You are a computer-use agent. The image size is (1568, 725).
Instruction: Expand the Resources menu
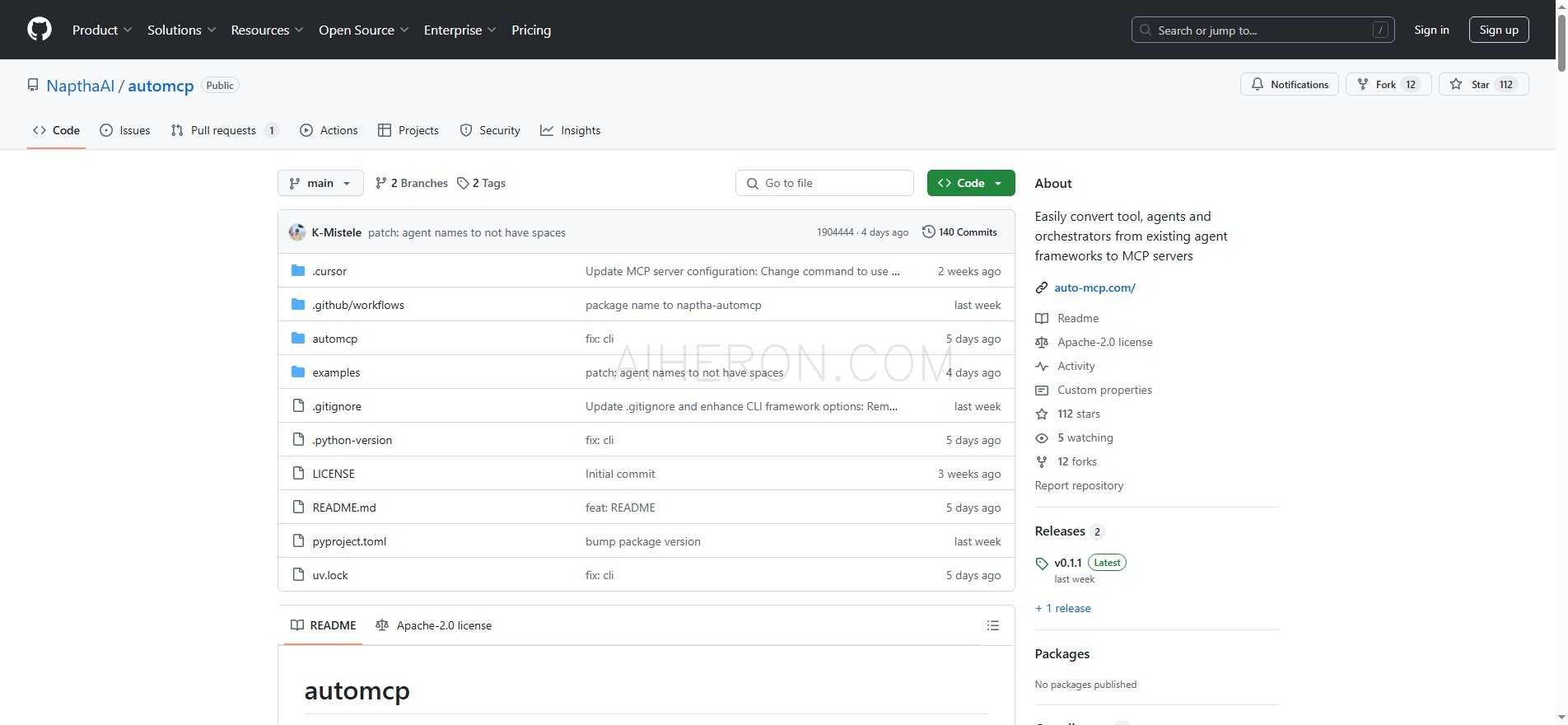268,30
